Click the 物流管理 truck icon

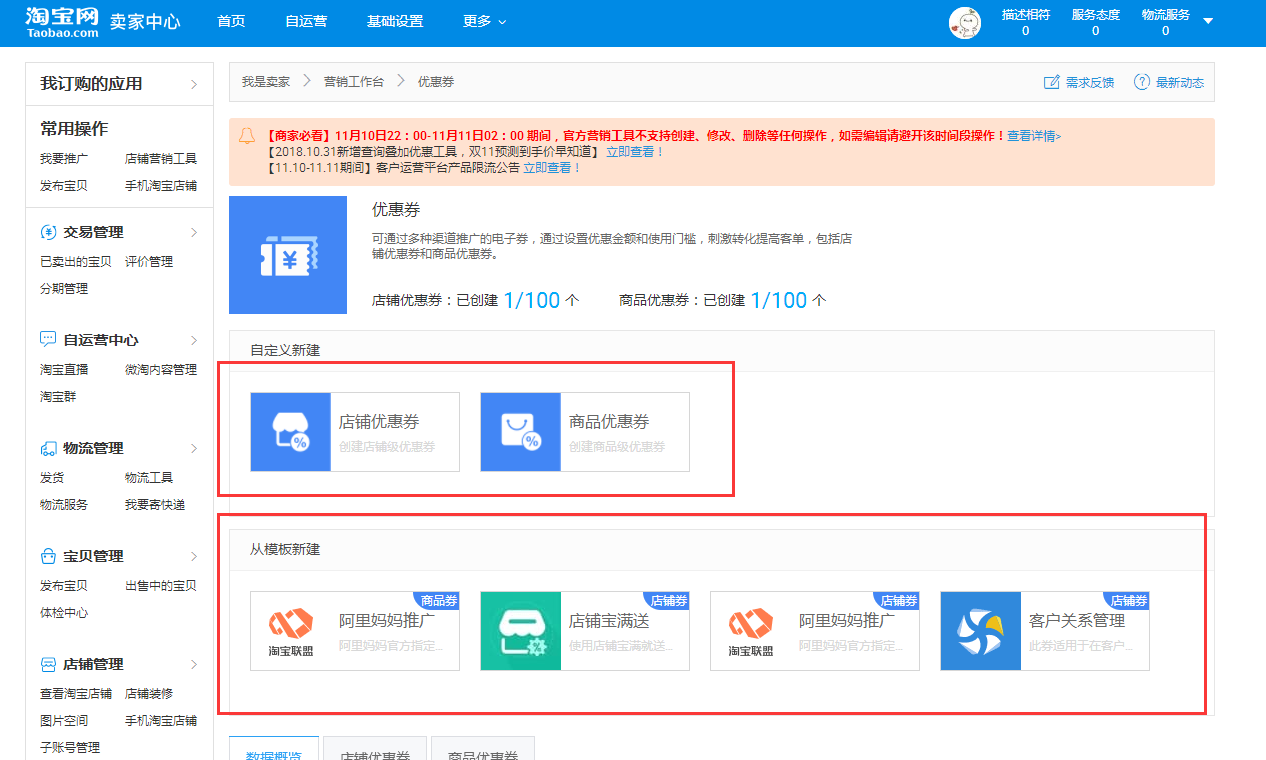(x=48, y=448)
